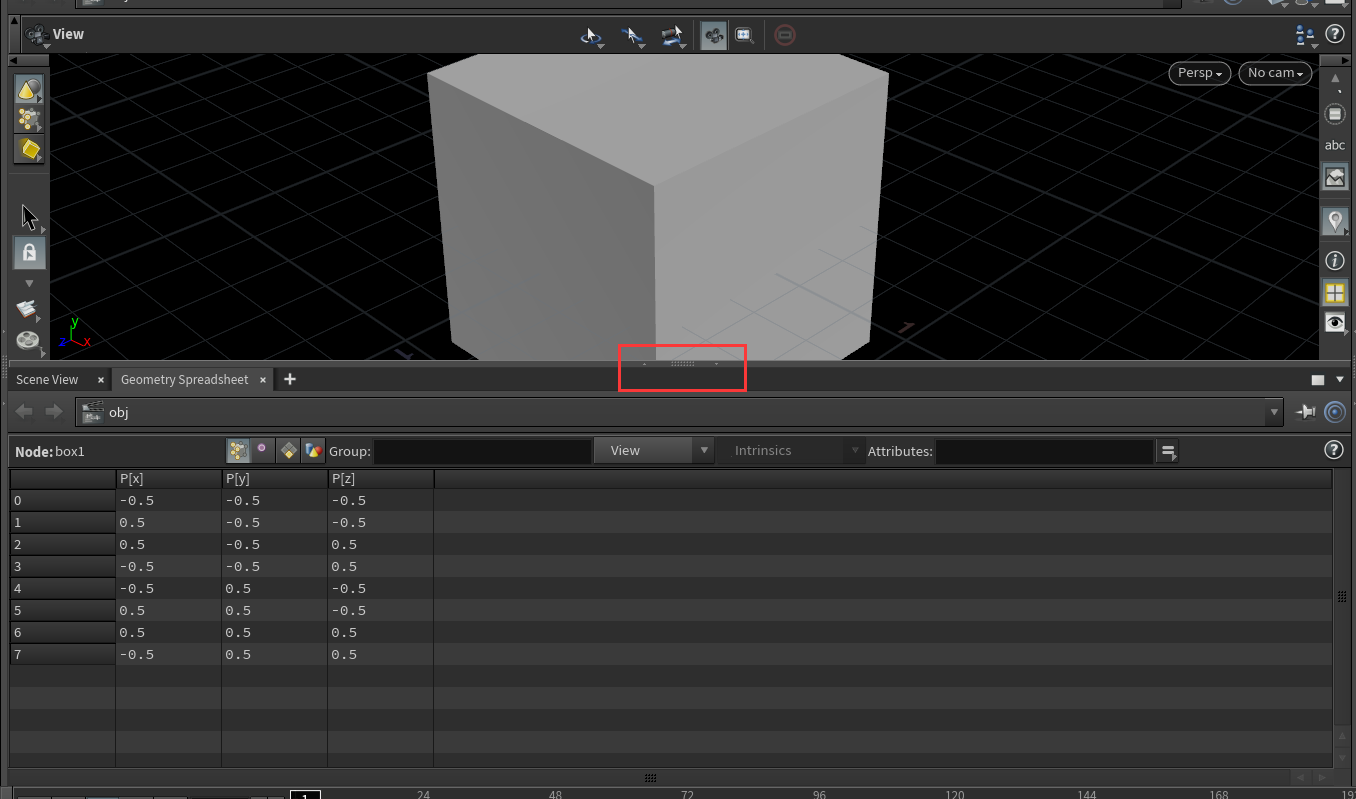Select the Handles tool icon
1356x799 pixels.
[672, 36]
